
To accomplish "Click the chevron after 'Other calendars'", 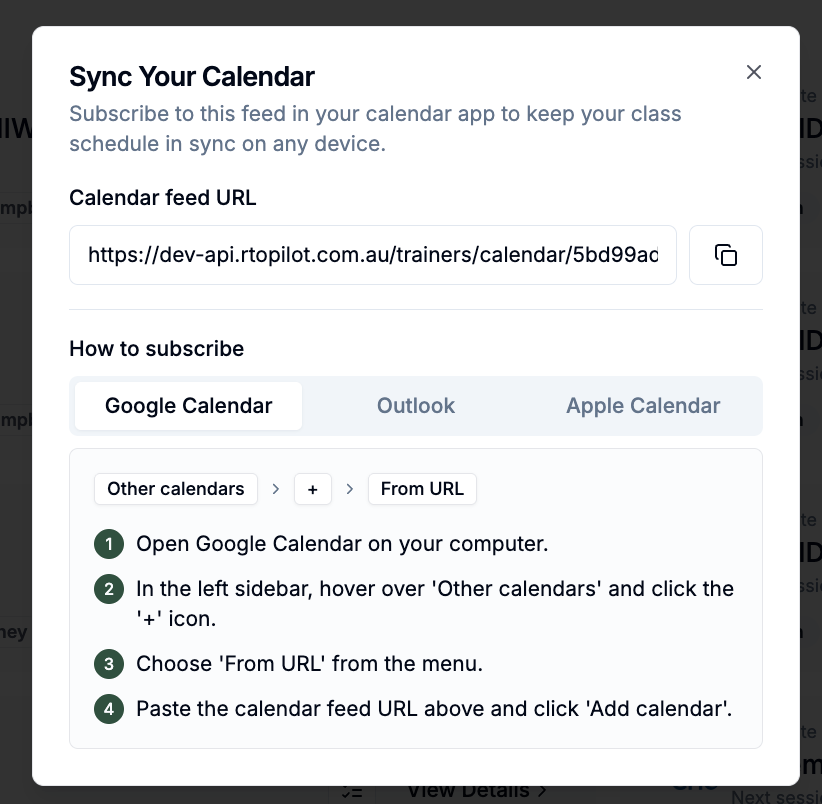I will [276, 489].
